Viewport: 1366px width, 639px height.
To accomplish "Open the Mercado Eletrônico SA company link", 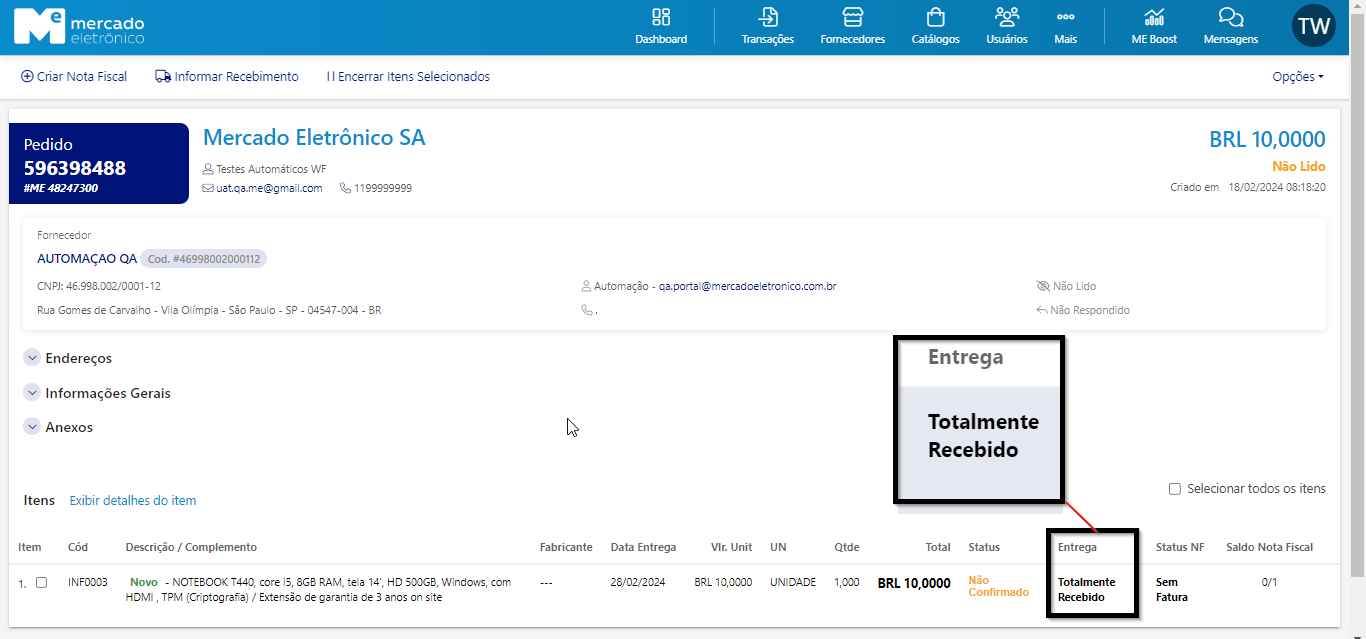I will point(314,137).
